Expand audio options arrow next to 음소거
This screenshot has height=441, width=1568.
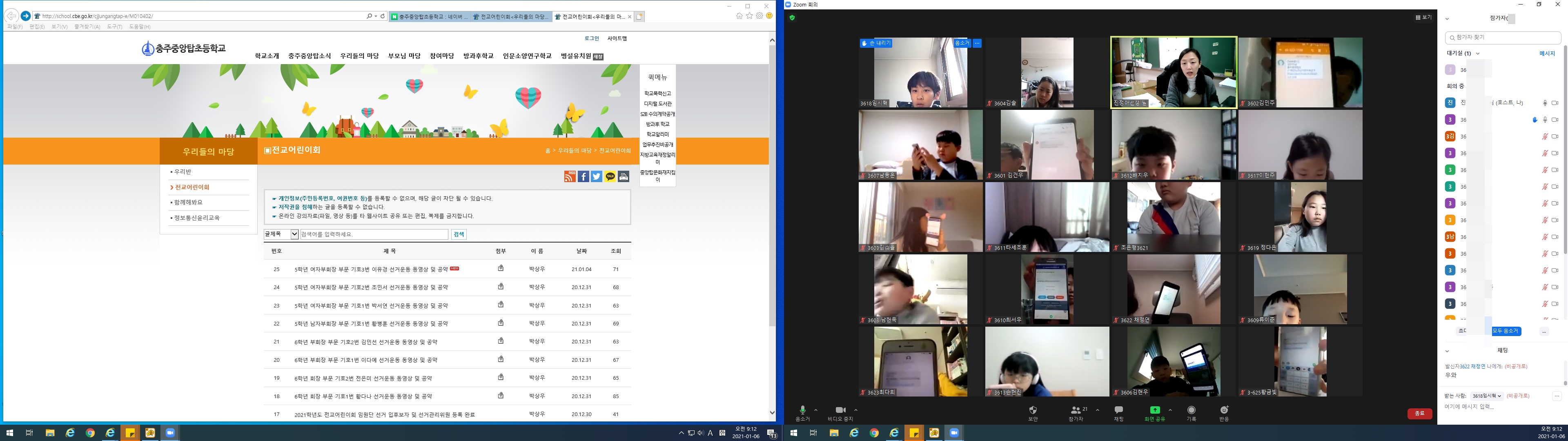click(816, 410)
